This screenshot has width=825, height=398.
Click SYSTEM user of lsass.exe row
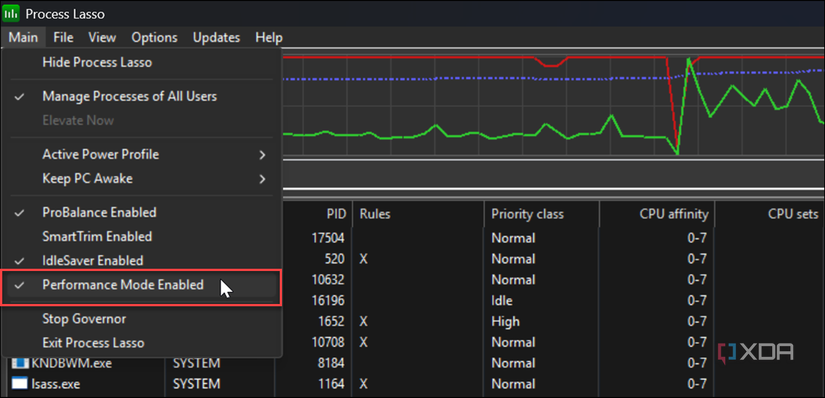pyautogui.click(x=196, y=384)
